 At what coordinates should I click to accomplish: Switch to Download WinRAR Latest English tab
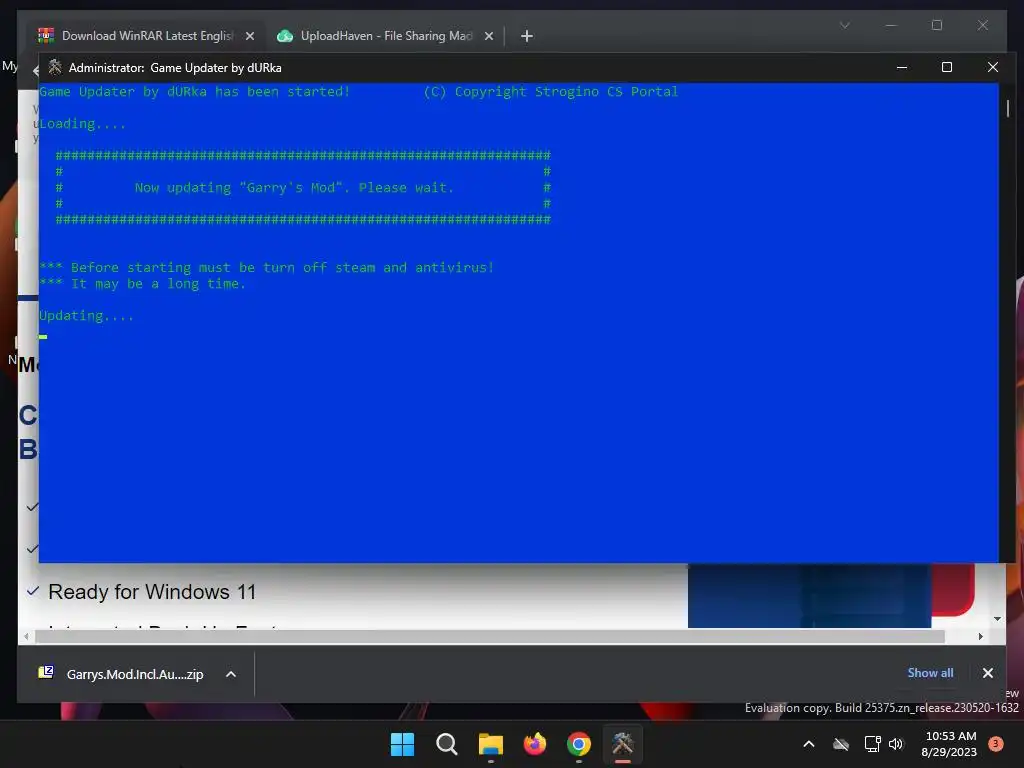(147, 36)
